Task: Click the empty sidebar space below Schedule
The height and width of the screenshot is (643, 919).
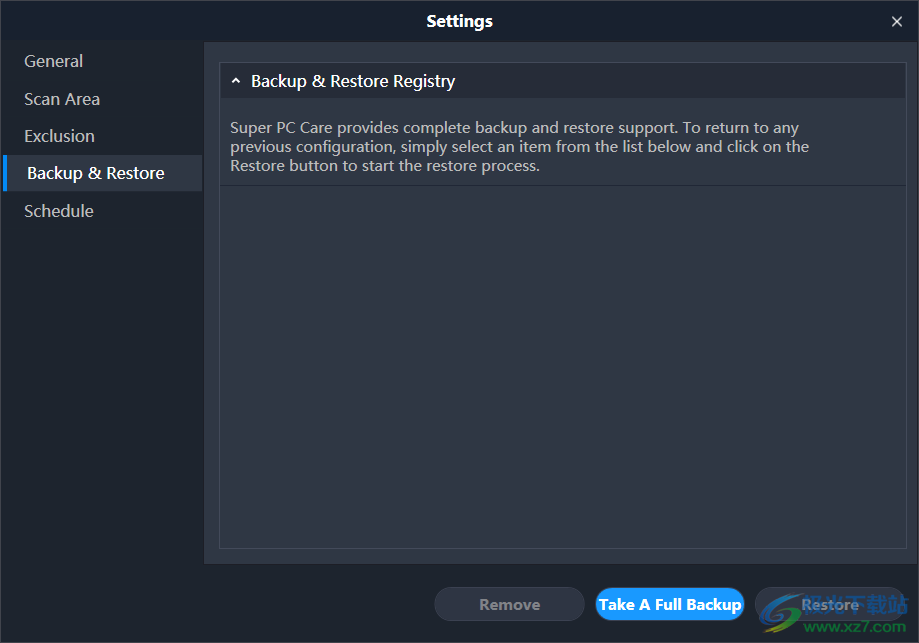Action: pos(103,399)
